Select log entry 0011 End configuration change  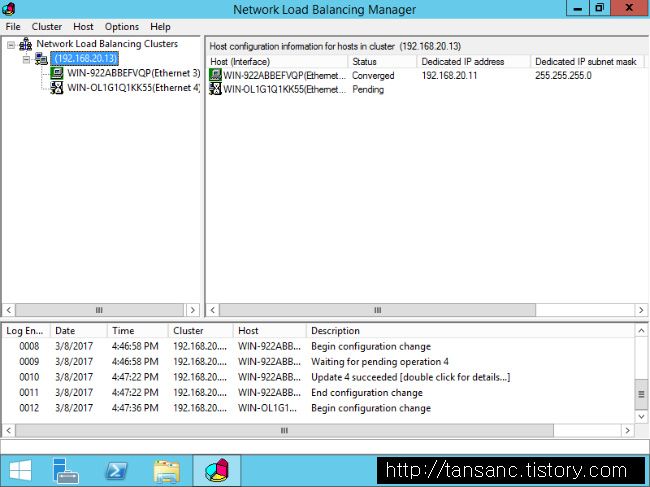[318, 393]
